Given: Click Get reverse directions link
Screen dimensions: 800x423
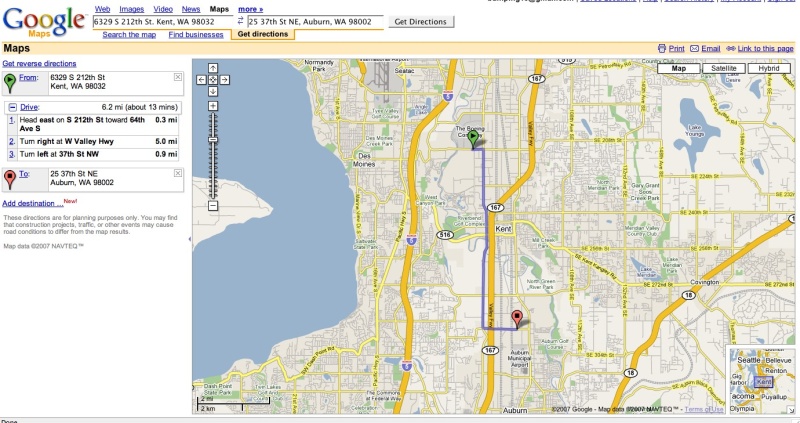Looking at the screenshot, I should [39, 64].
